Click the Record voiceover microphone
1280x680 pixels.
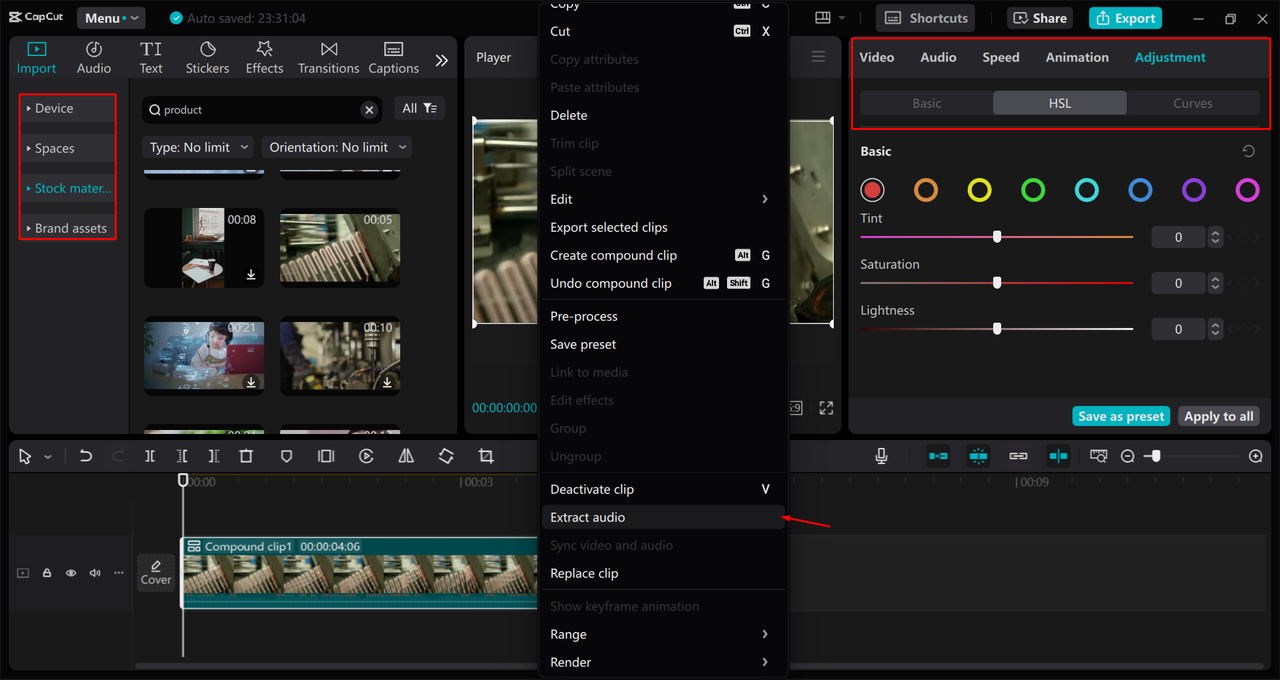[881, 456]
